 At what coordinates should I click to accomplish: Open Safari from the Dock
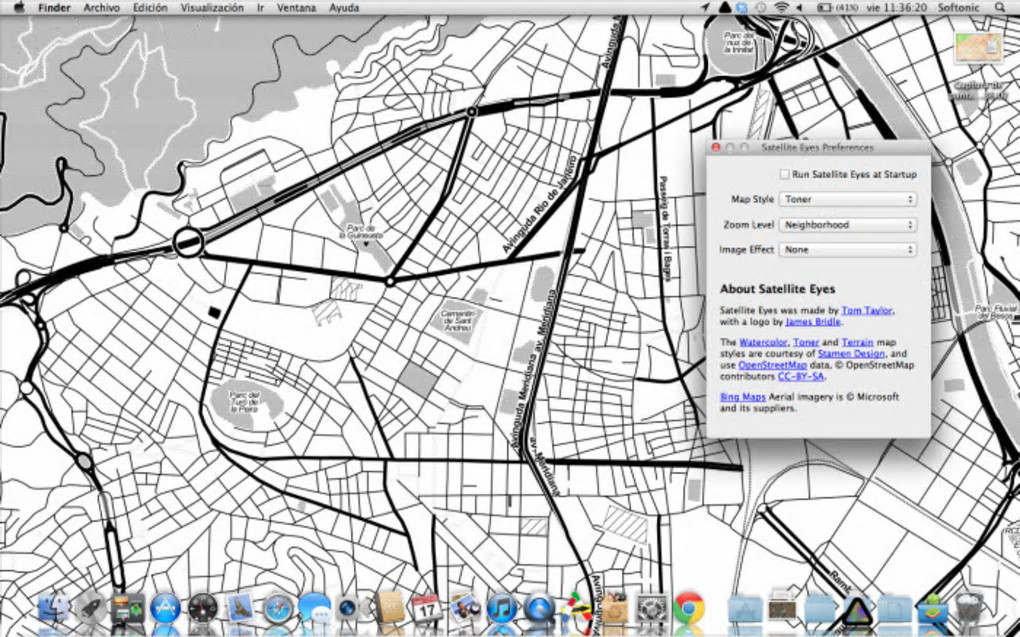277,607
